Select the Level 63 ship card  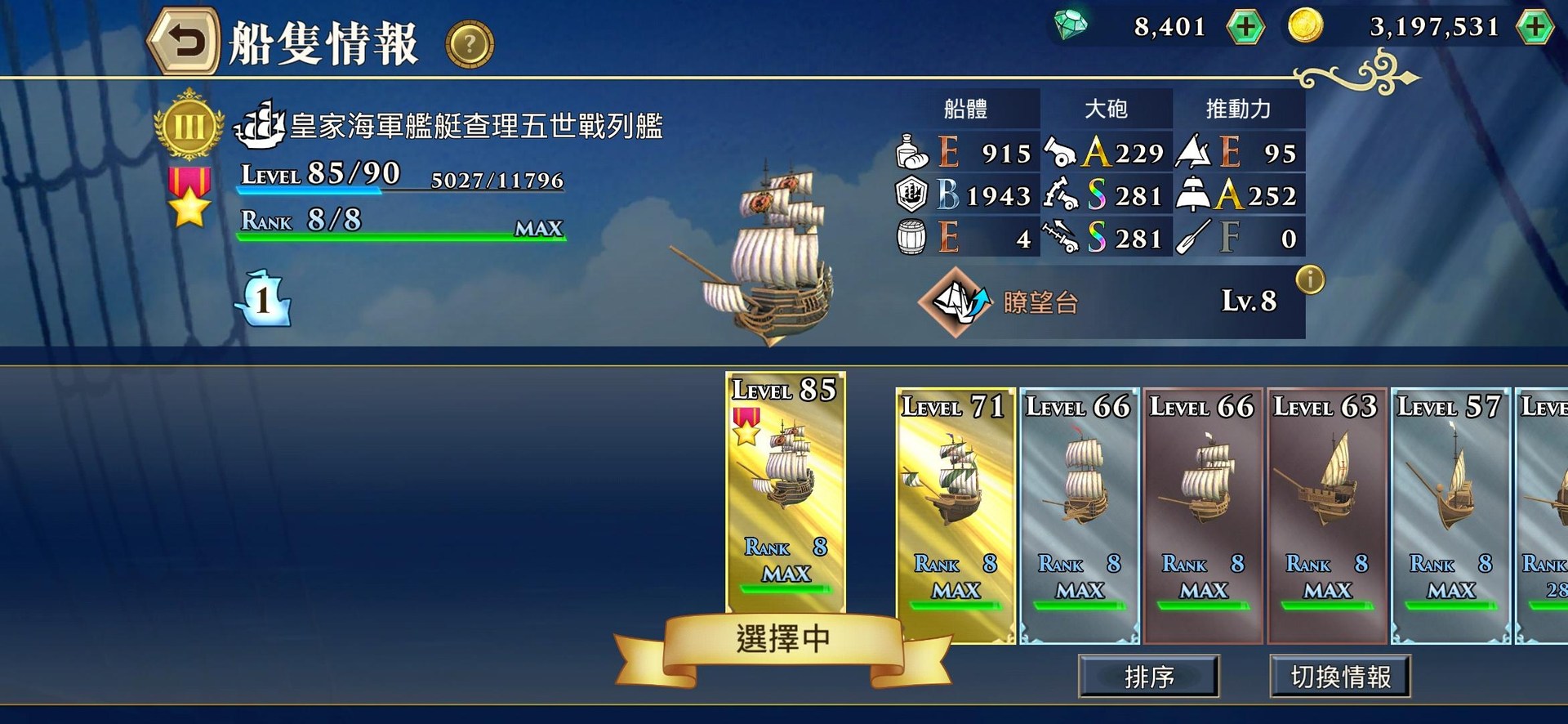point(1327,516)
